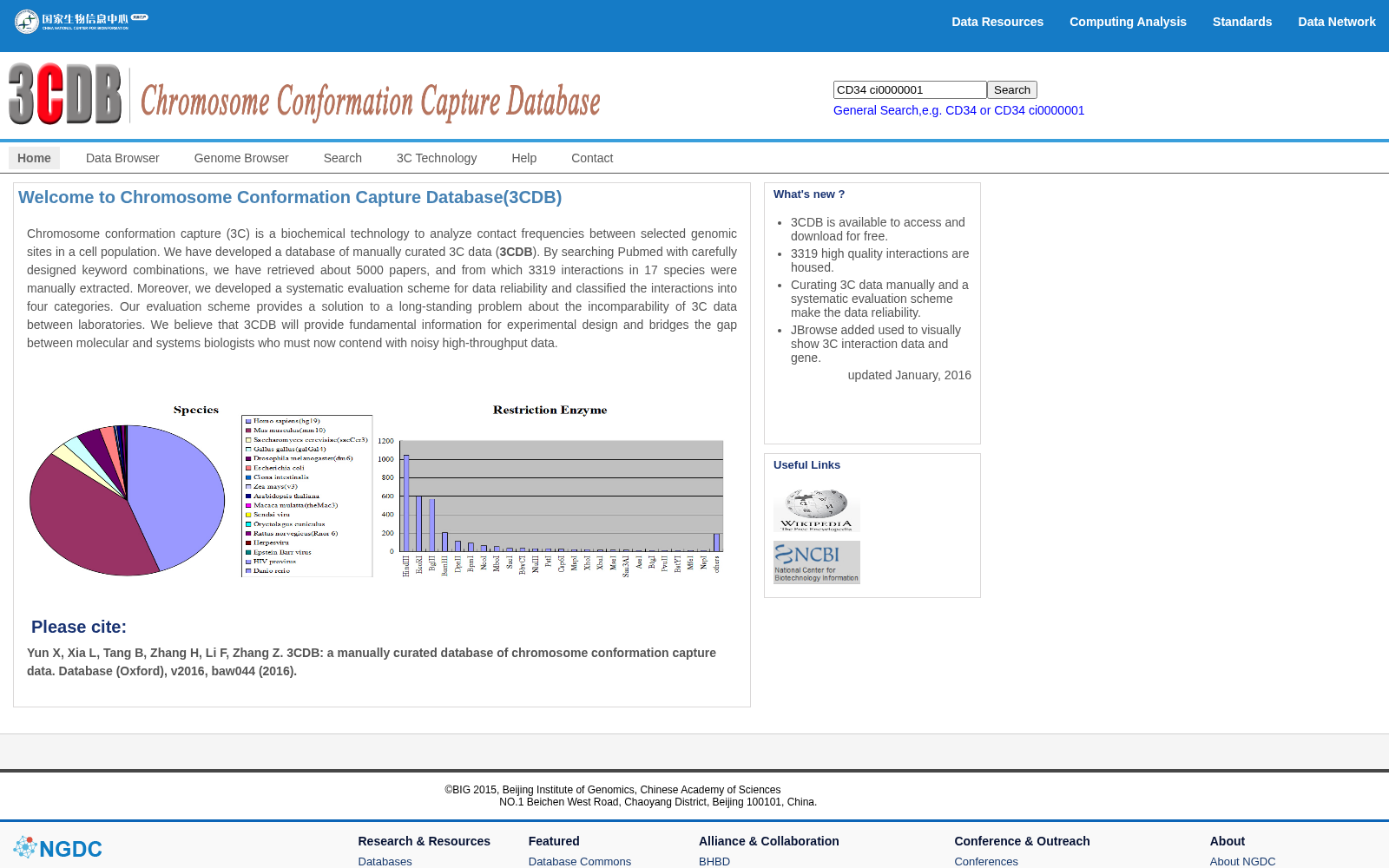Open the Help navigation tab

coord(524,158)
